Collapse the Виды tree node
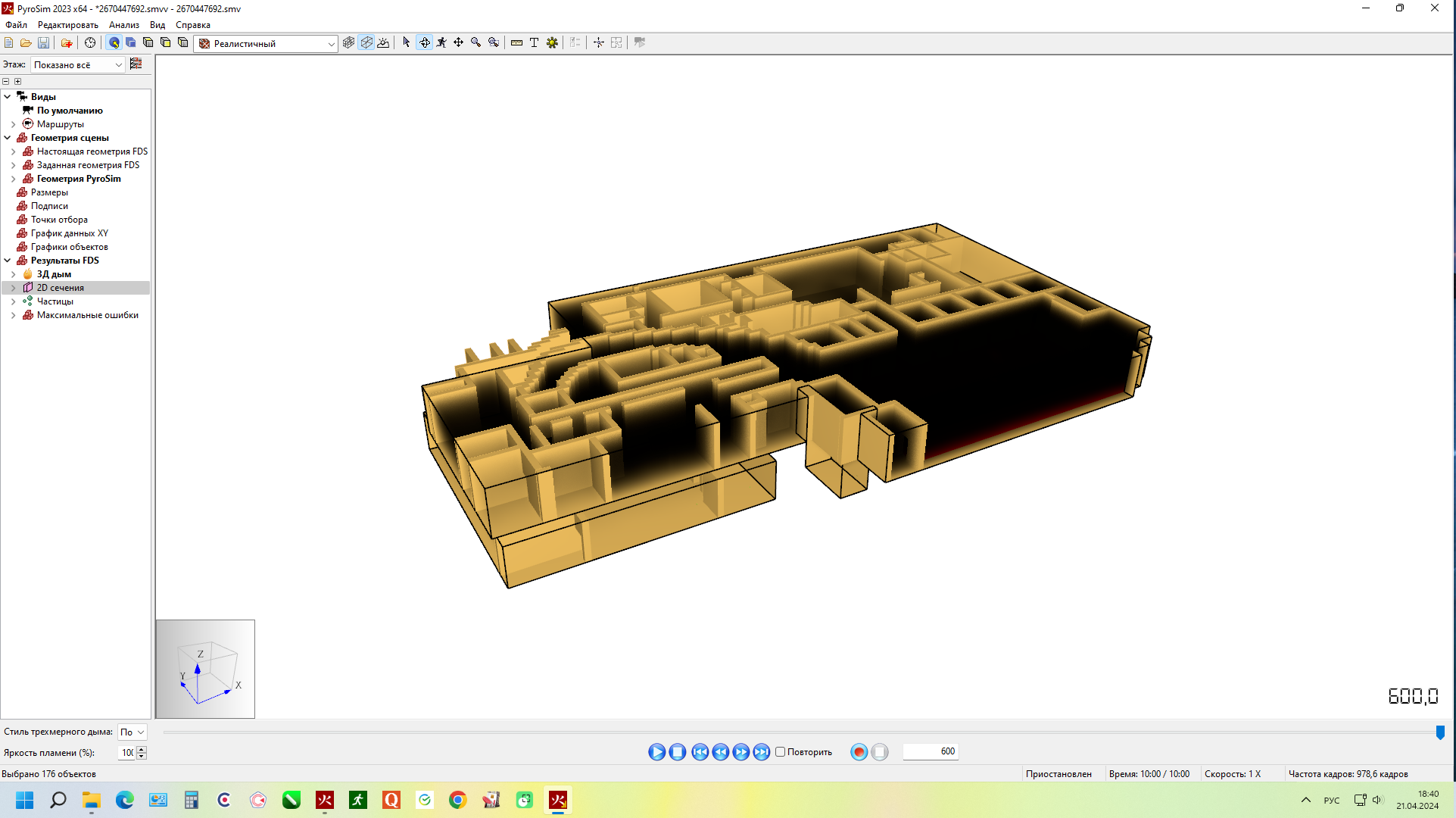 pos(8,97)
